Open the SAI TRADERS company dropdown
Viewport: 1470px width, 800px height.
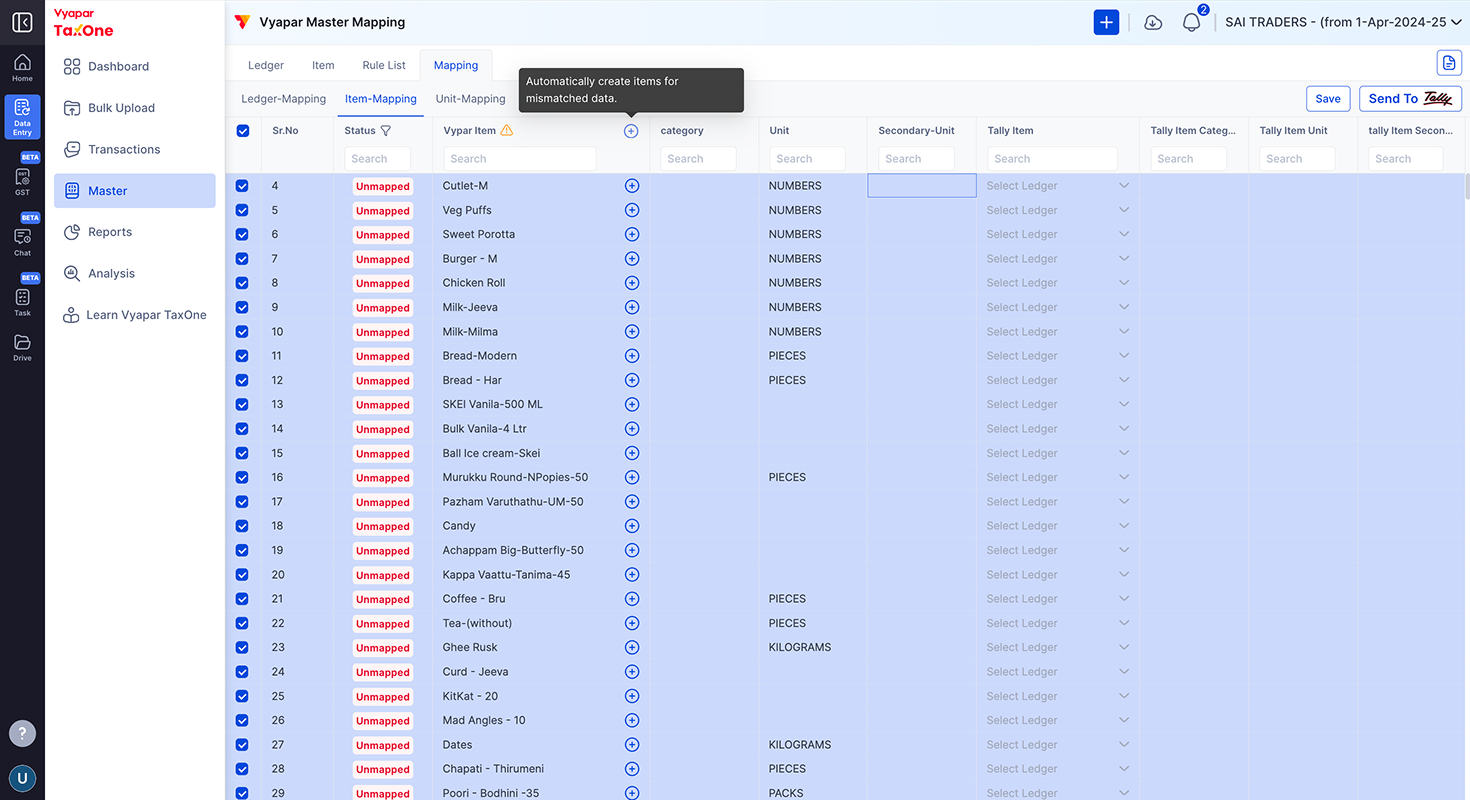(1343, 22)
